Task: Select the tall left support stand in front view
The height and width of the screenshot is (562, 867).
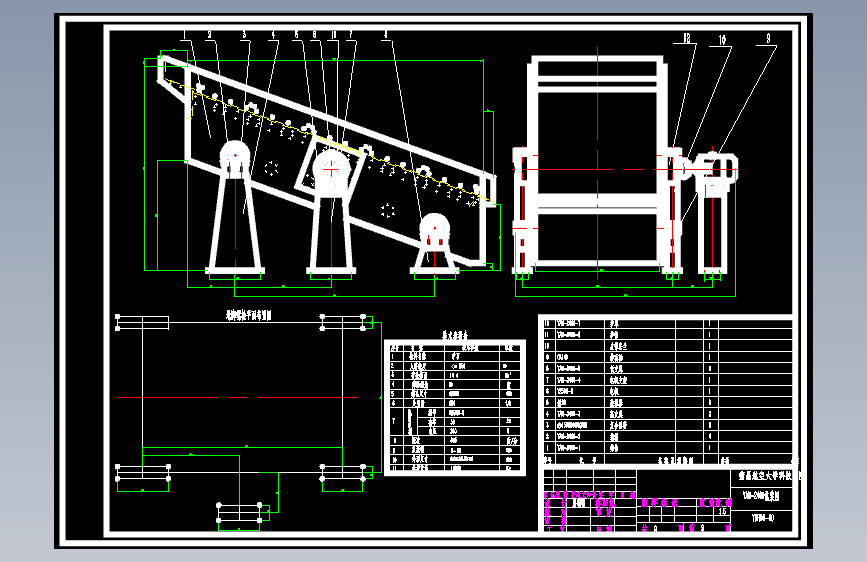Action: point(235,207)
